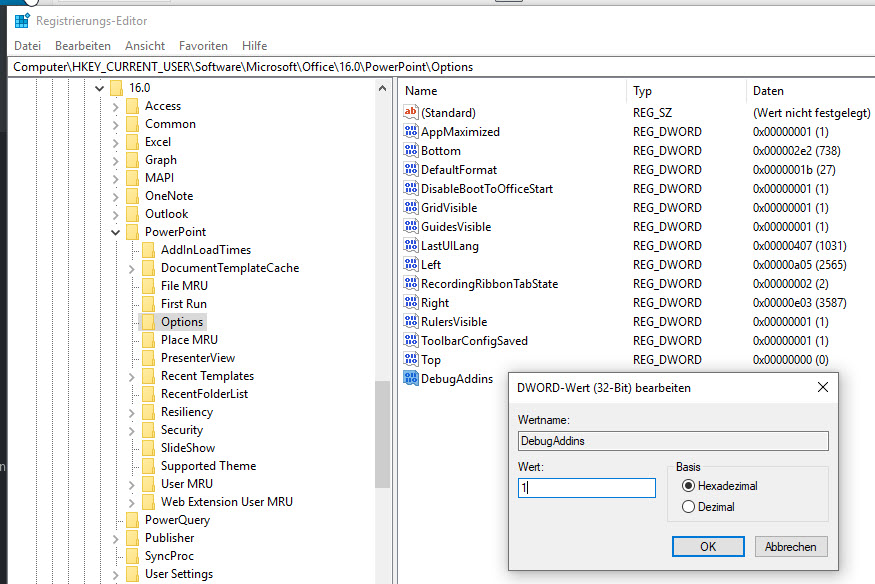875x584 pixels.
Task: Click the data value 0x00000e03 (3587)
Action: pos(799,302)
